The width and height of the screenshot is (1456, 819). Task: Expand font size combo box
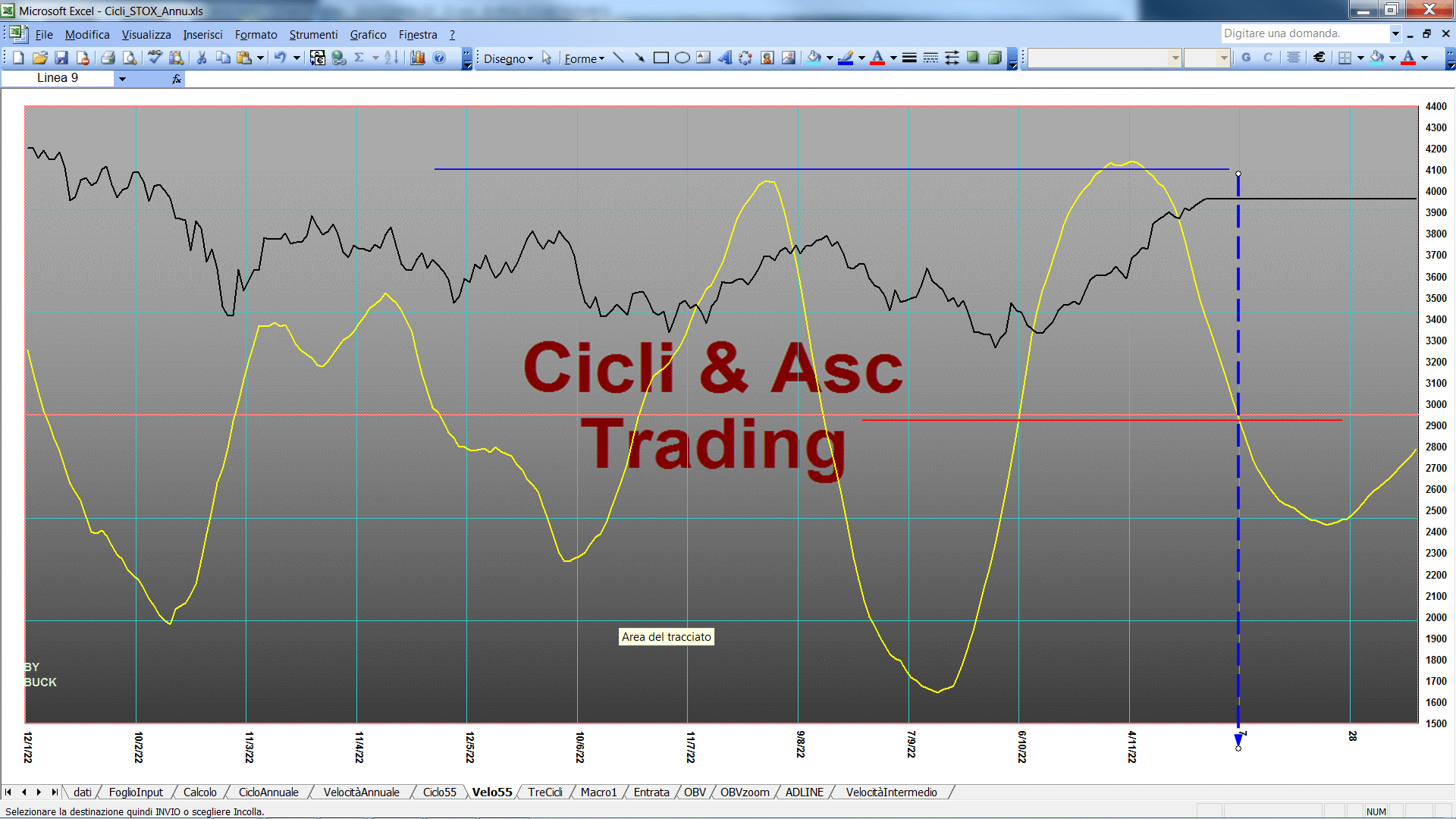pyautogui.click(x=1223, y=58)
